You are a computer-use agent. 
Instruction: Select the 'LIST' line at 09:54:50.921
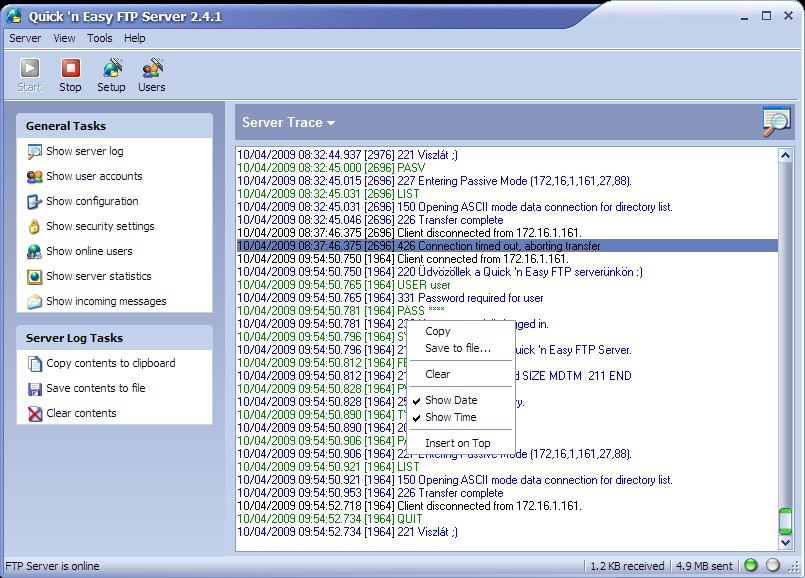click(x=329, y=467)
